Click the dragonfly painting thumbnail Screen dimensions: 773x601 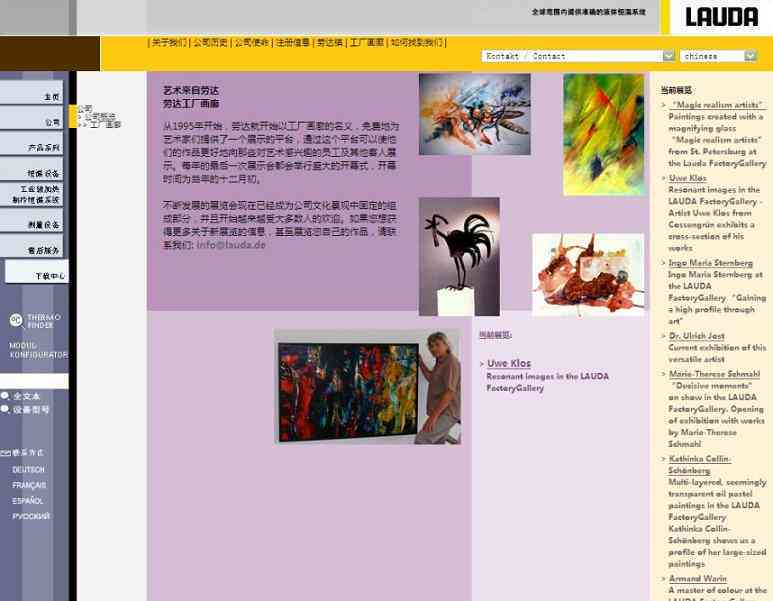(475, 114)
